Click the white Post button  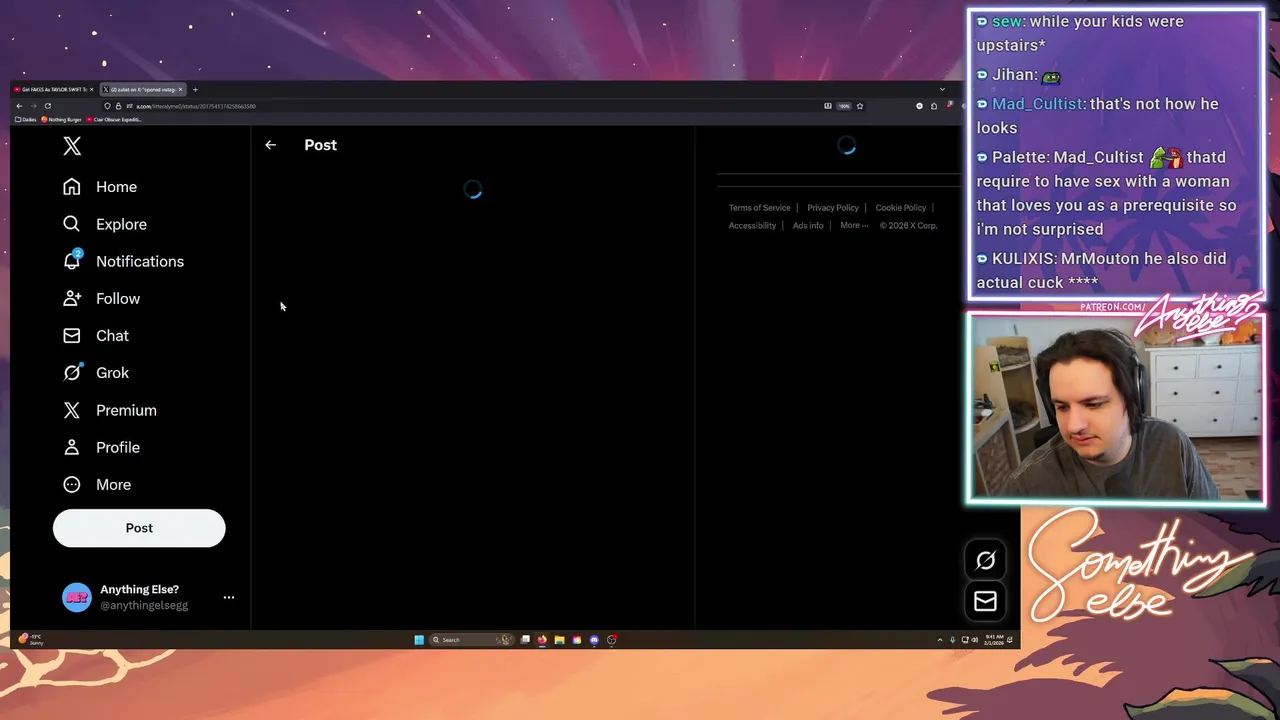[139, 528]
